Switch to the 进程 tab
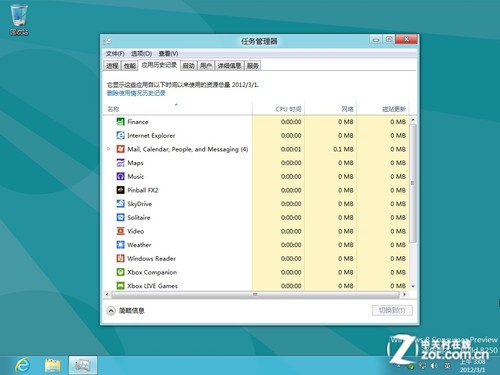Viewport: 500px width, 375px height. [x=112, y=66]
